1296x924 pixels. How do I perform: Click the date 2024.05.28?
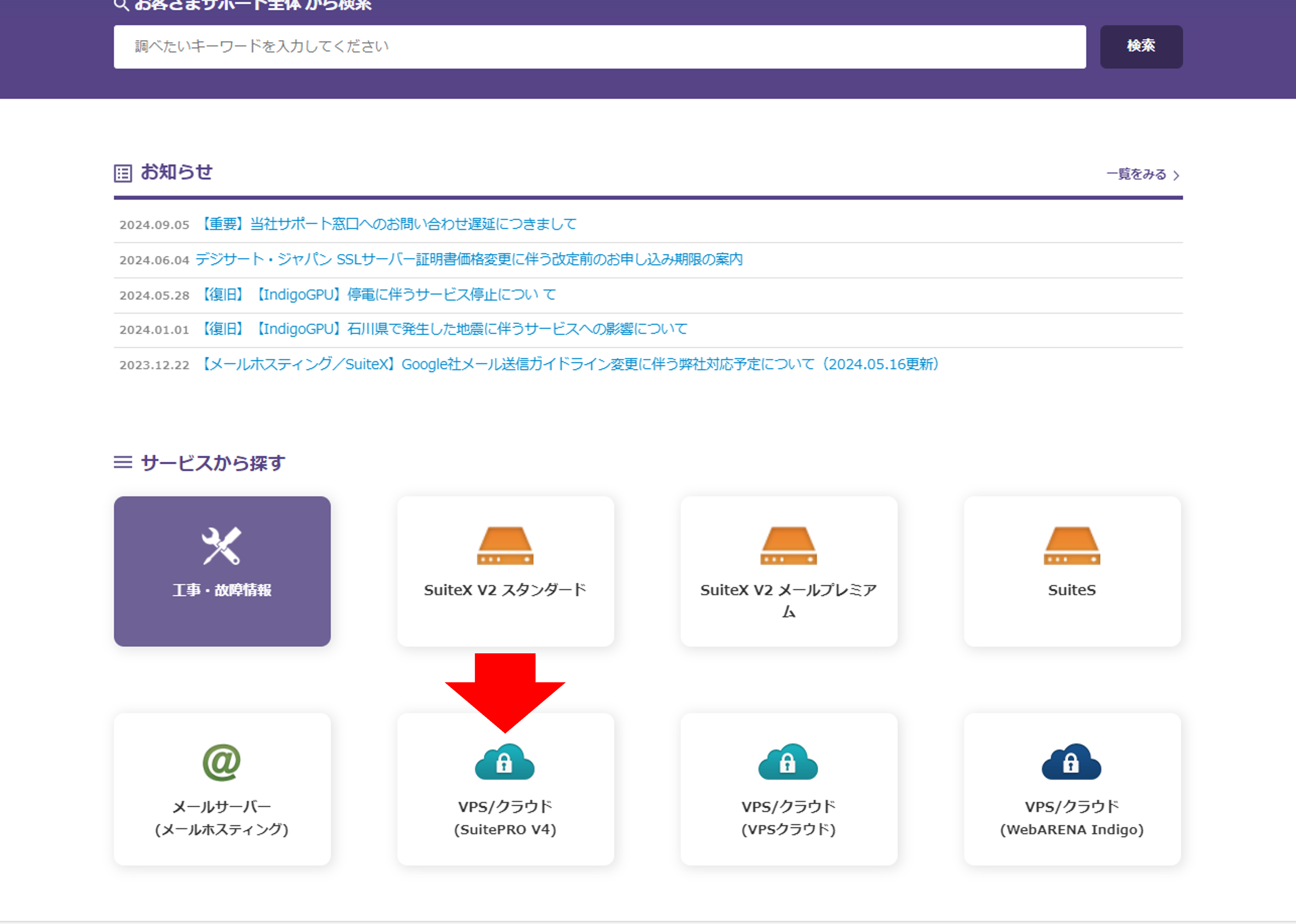[154, 296]
